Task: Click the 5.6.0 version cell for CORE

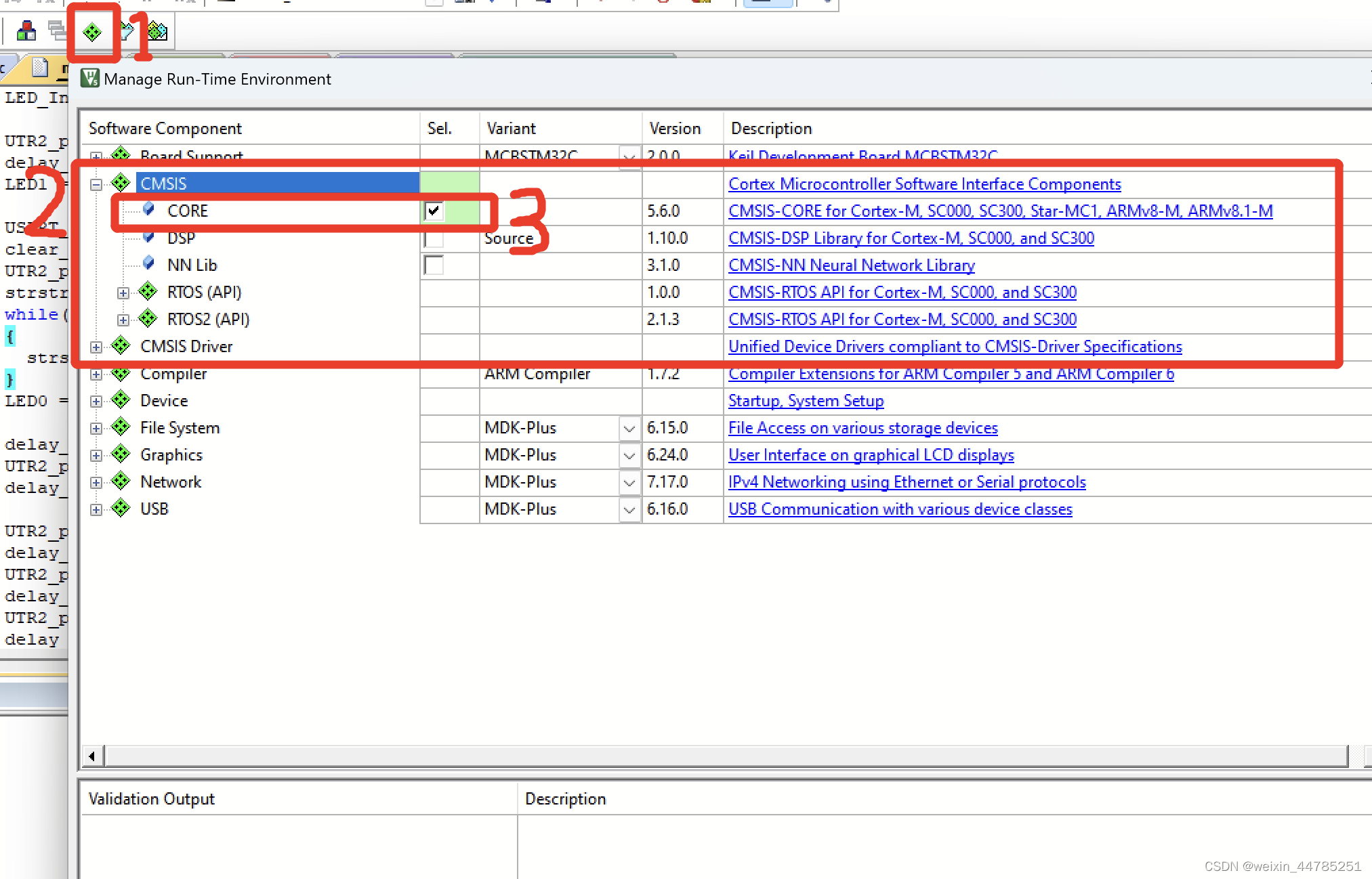Action: [683, 211]
